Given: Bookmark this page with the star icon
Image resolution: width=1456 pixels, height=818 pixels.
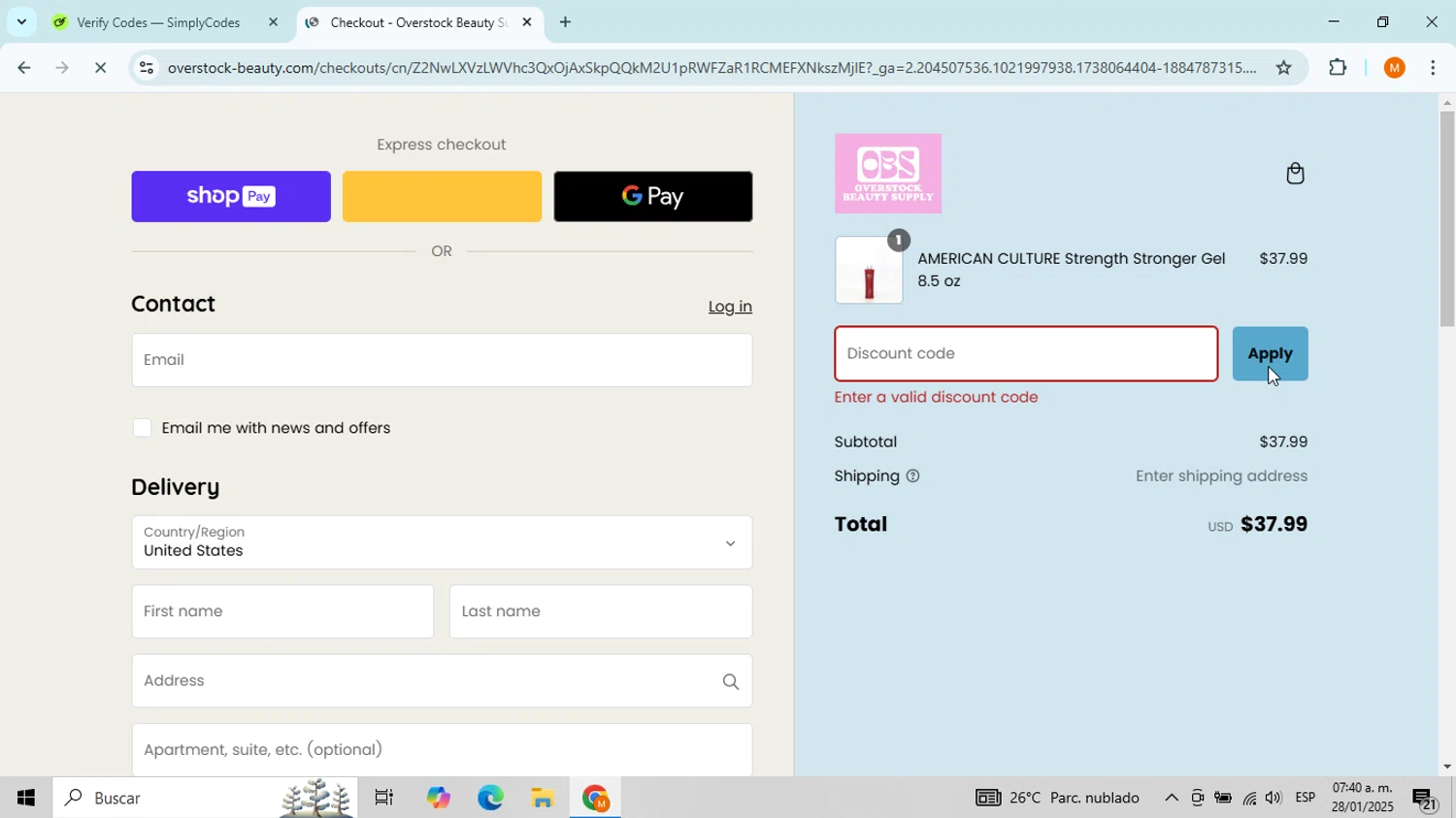Looking at the screenshot, I should (x=1283, y=67).
